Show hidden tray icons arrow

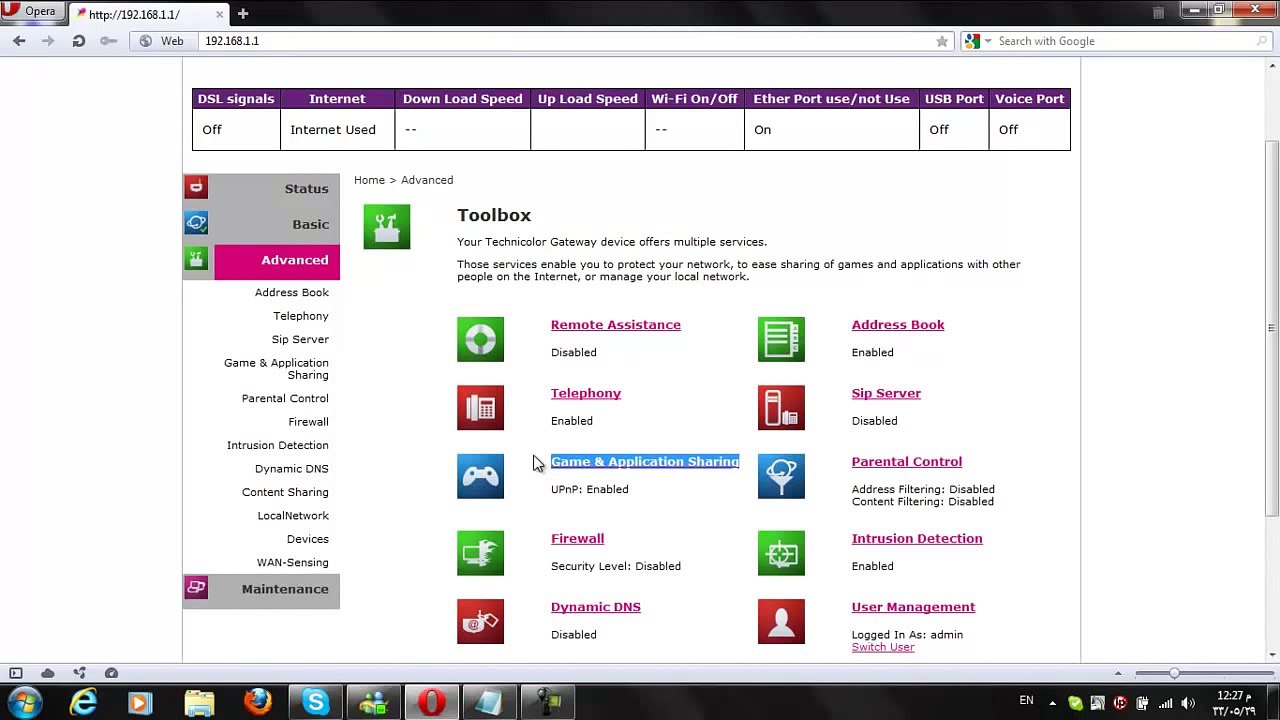(x=1053, y=702)
